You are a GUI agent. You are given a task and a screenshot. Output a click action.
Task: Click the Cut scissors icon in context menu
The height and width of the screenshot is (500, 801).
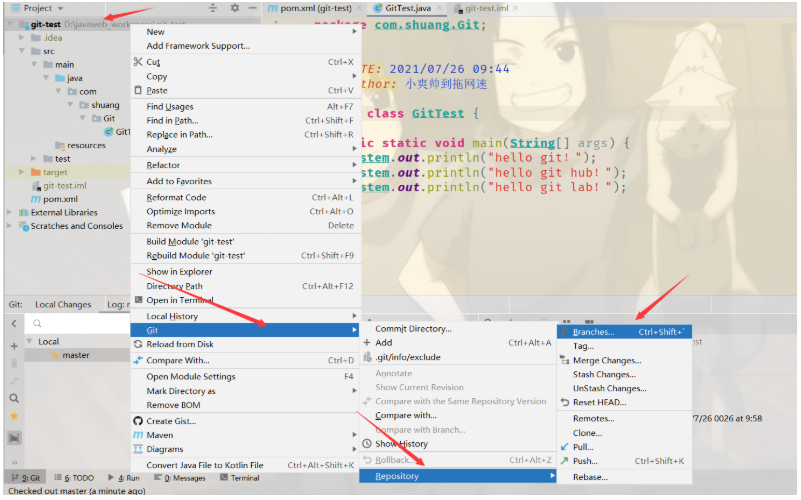pyautogui.click(x=138, y=62)
